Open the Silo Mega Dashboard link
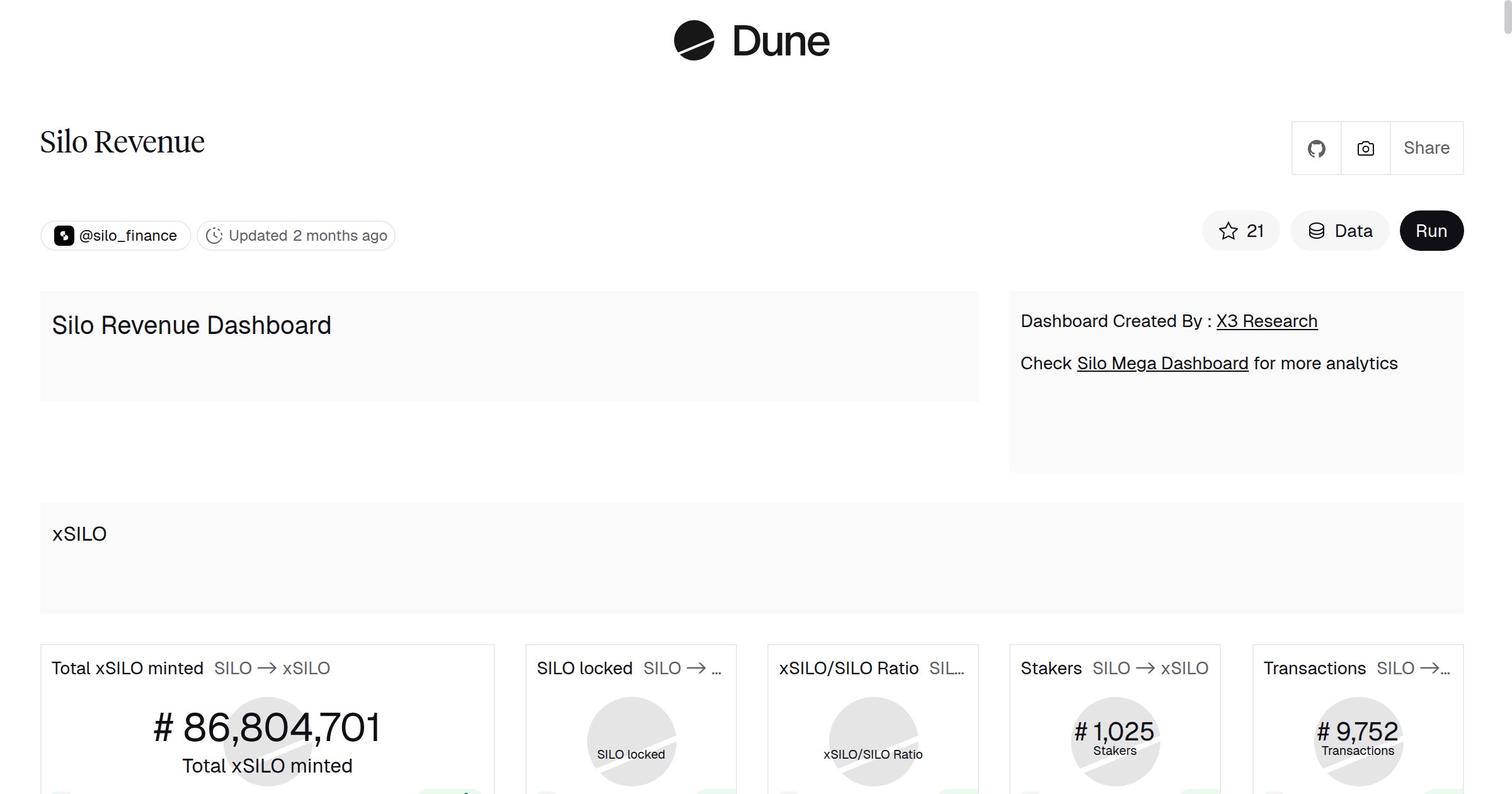The width and height of the screenshot is (1512, 794). click(x=1162, y=364)
